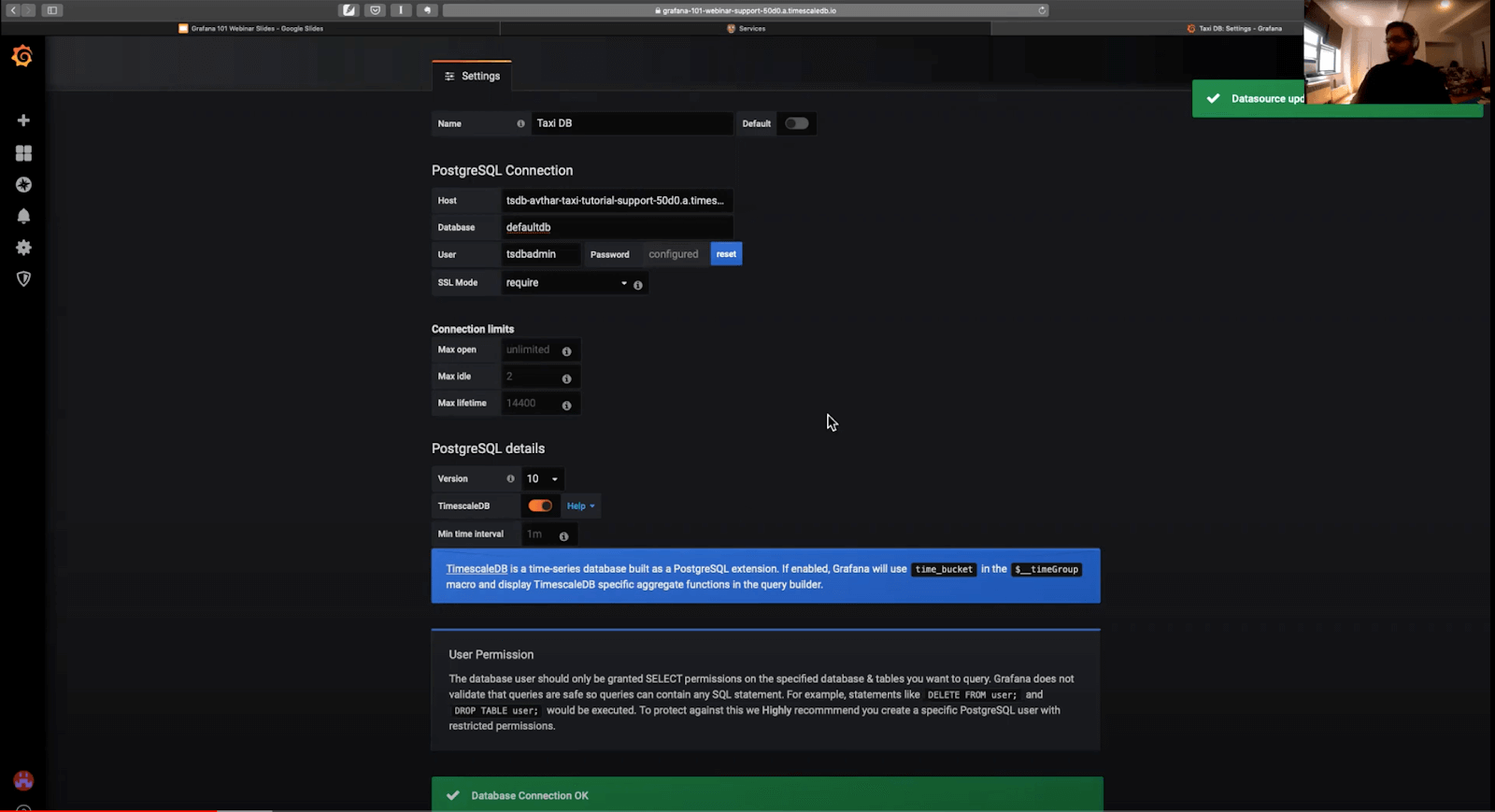The height and width of the screenshot is (812, 1495).
Task: Open the Alerting bell icon
Action: (x=23, y=216)
